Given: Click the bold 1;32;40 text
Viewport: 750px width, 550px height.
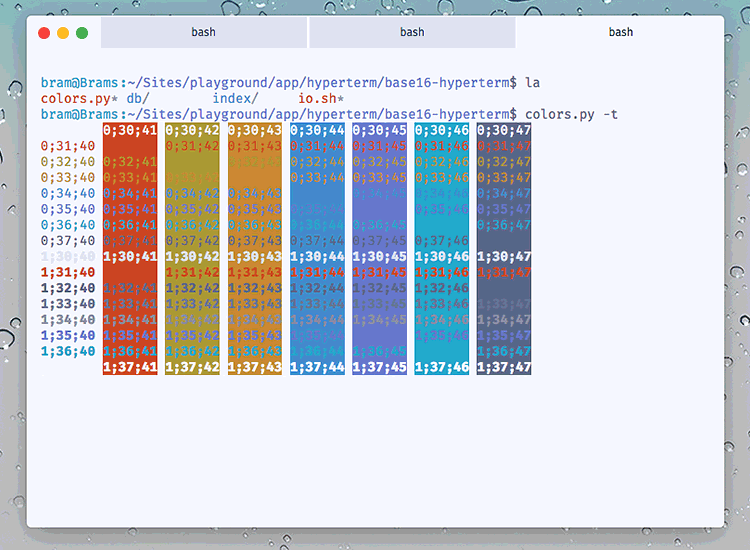Looking at the screenshot, I should (x=68, y=288).
